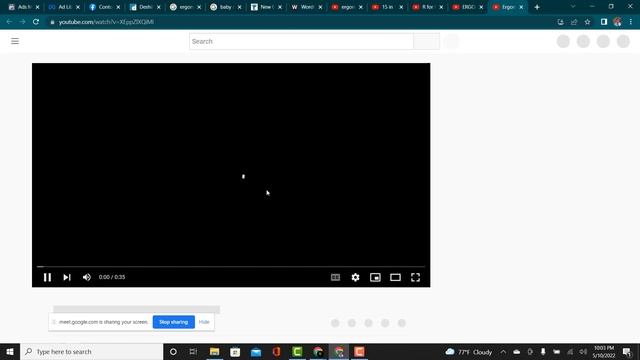This screenshot has height=360, width=640.
Task: Open the browser side panel
Action: tap(604, 22)
